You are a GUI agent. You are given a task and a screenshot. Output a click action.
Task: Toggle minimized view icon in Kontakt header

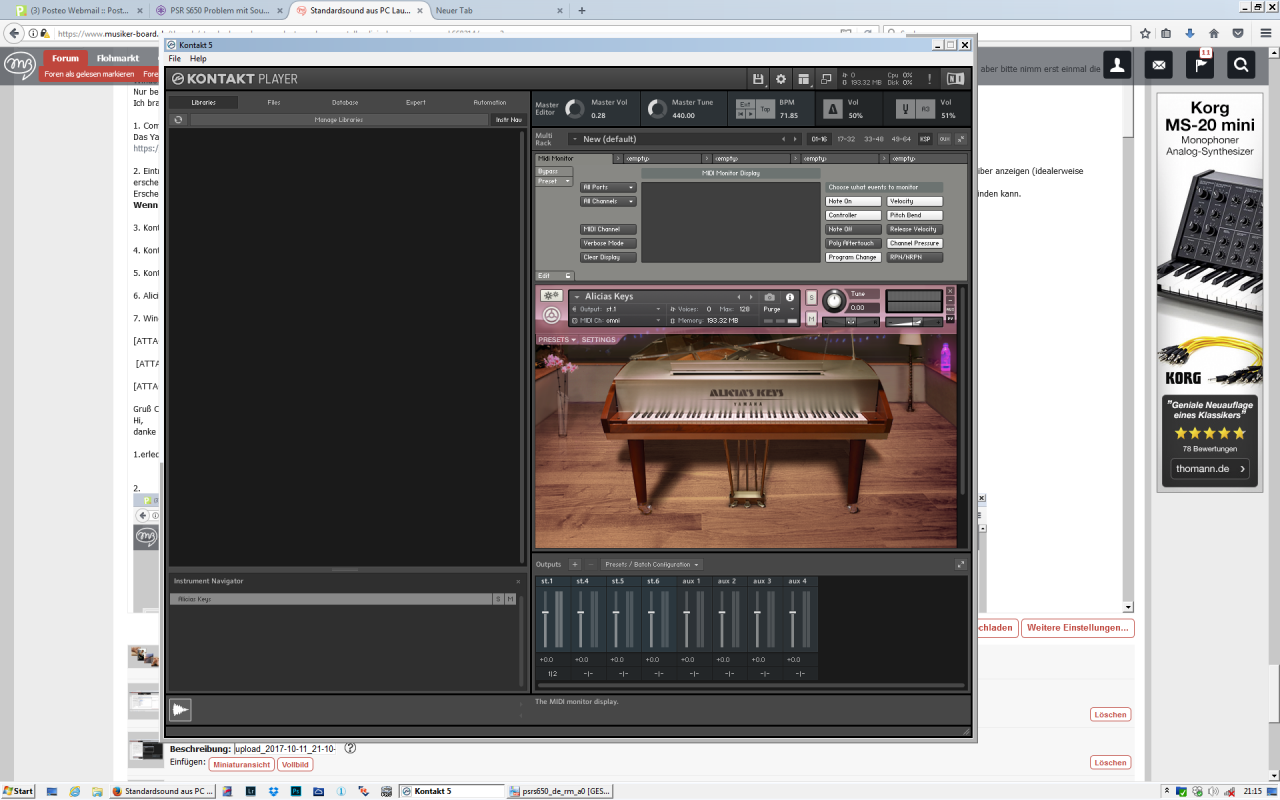826,79
